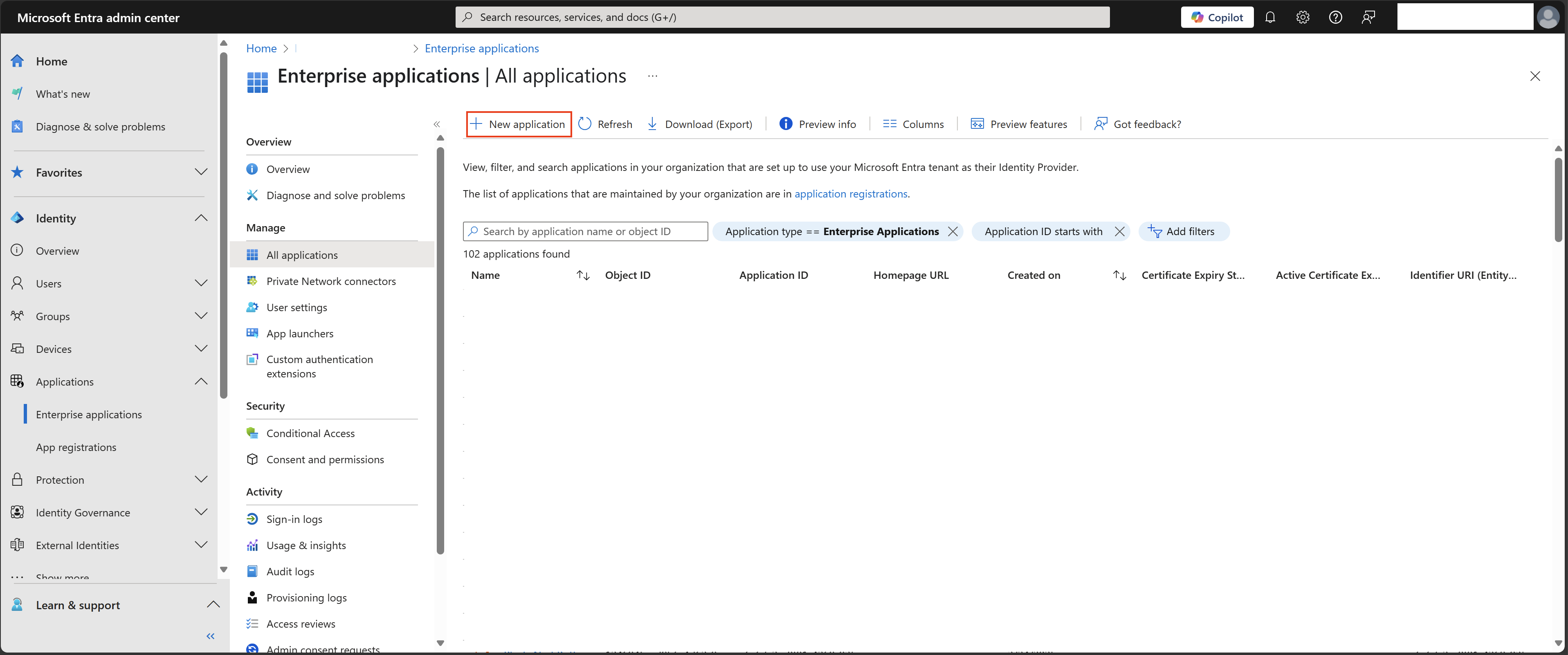Viewport: 1568px width, 655px height.
Task: Open the ellipsis next to All applications
Action: (653, 76)
